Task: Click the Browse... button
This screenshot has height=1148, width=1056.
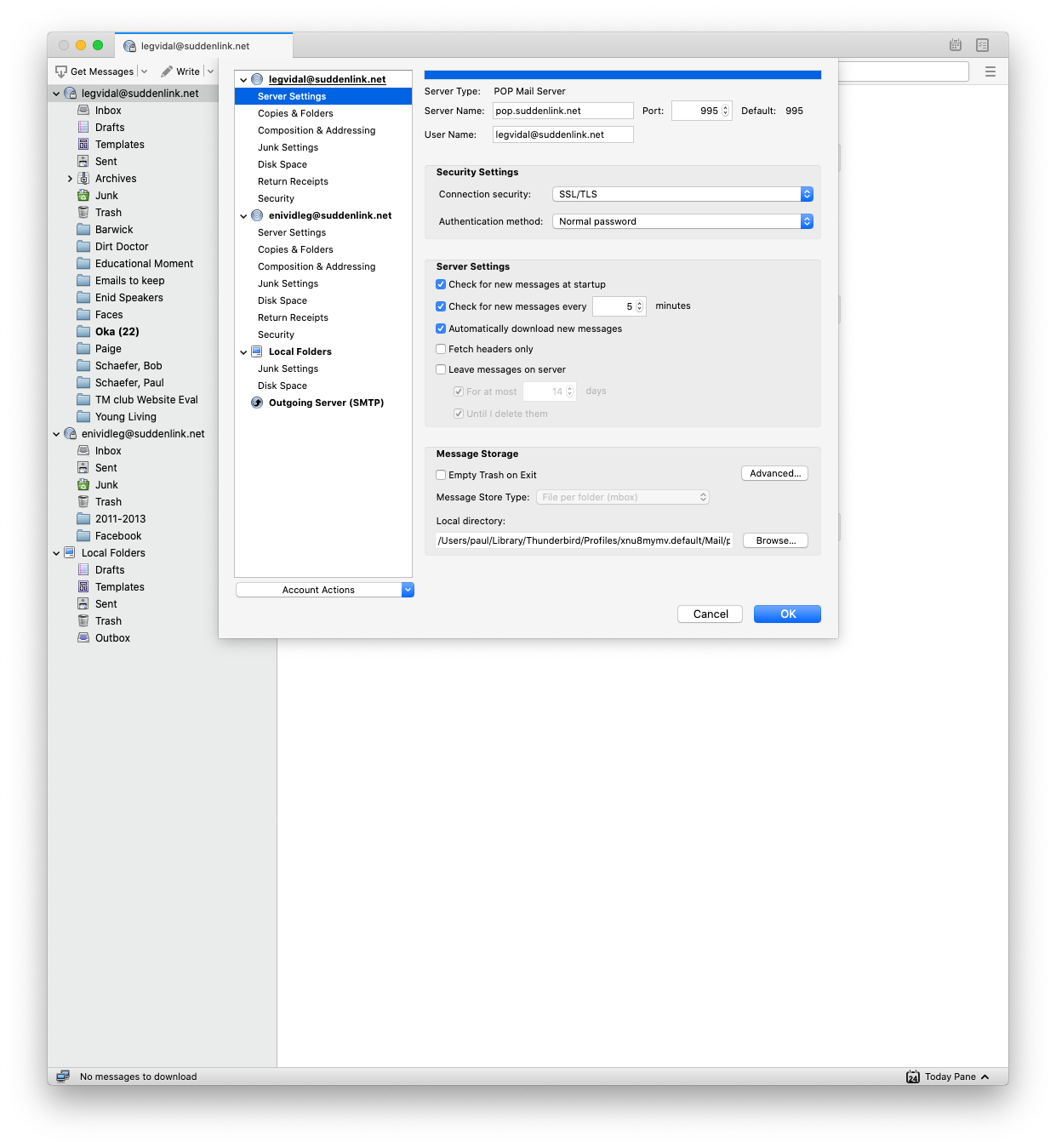Action: [x=775, y=540]
